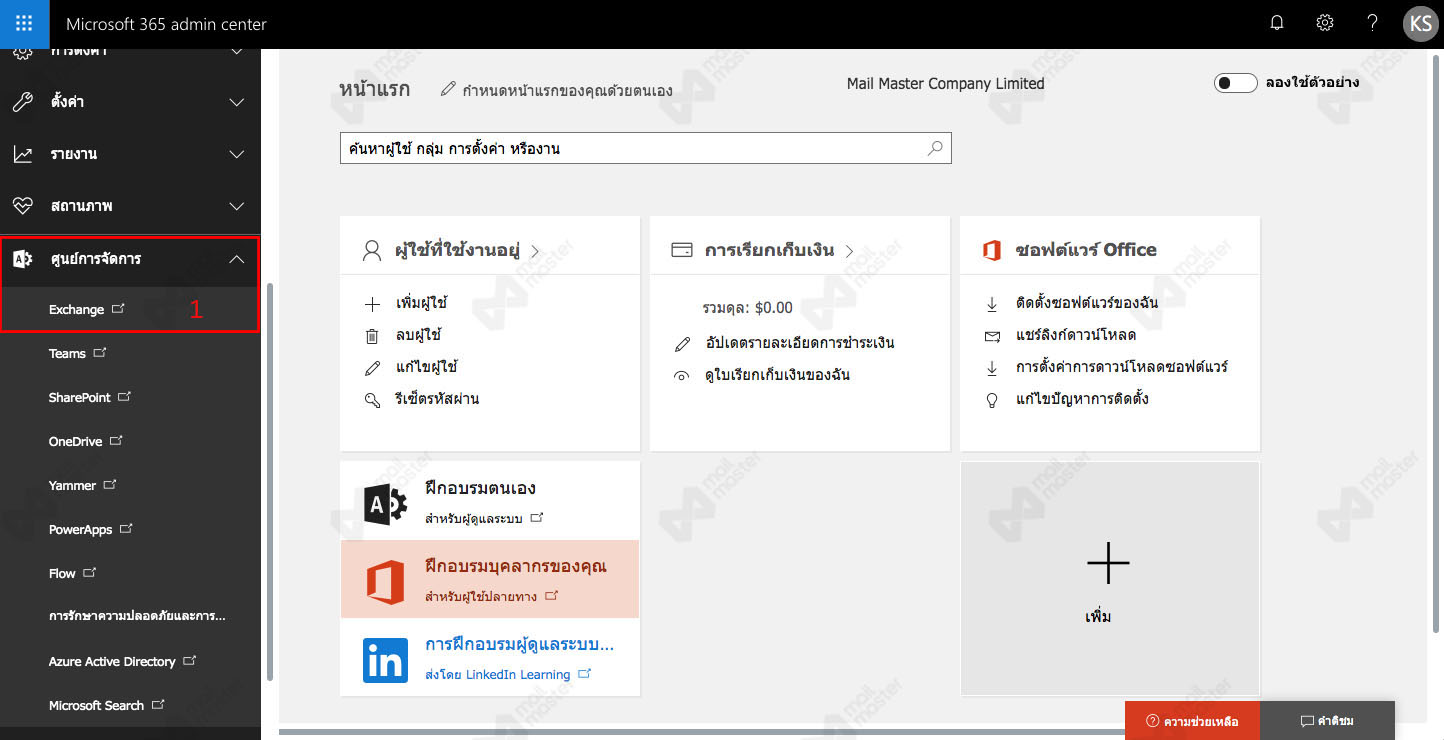Open the app launcher waffle icon
This screenshot has width=1444, height=740.
click(x=25, y=24)
